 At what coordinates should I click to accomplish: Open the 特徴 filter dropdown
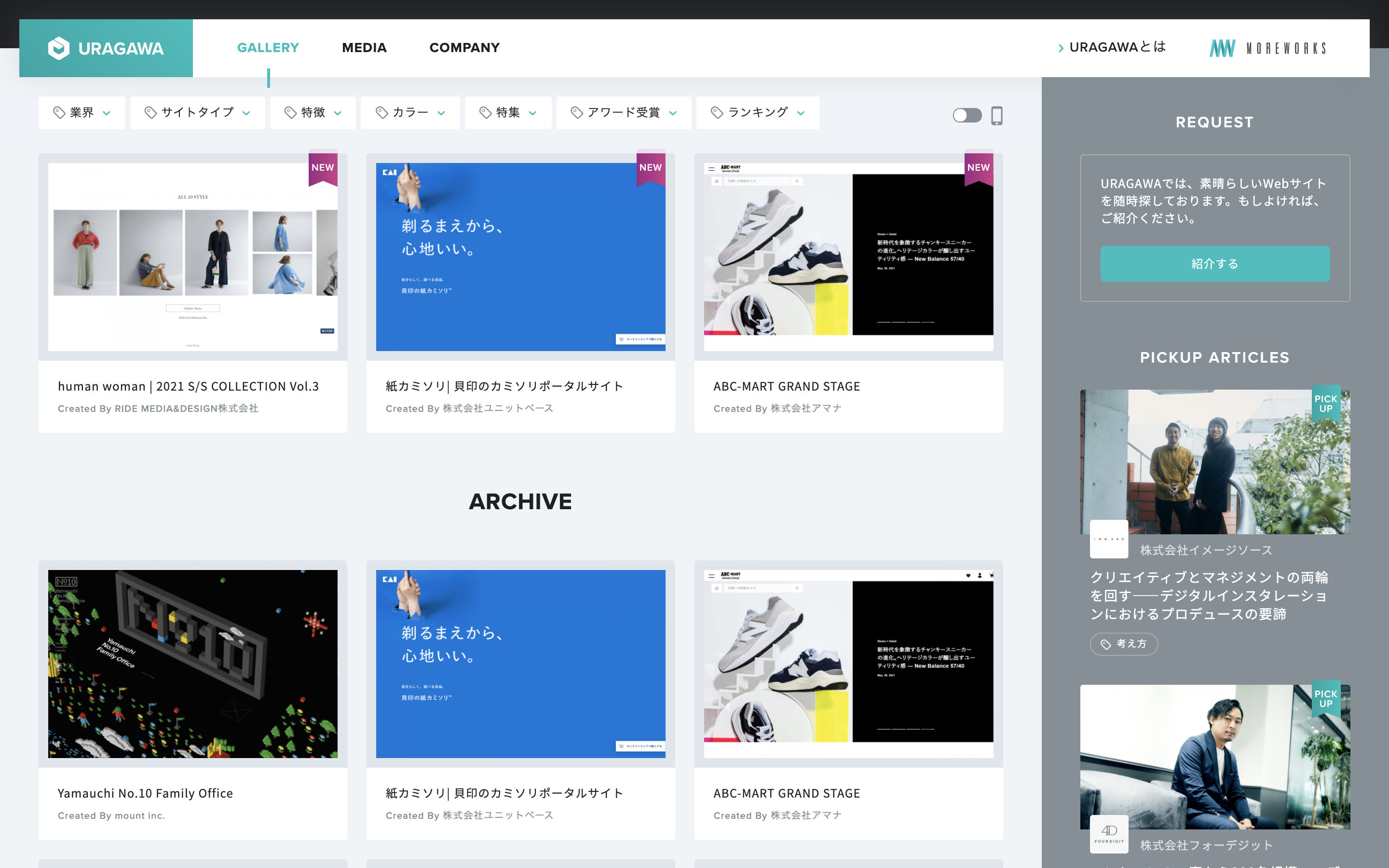[313, 112]
